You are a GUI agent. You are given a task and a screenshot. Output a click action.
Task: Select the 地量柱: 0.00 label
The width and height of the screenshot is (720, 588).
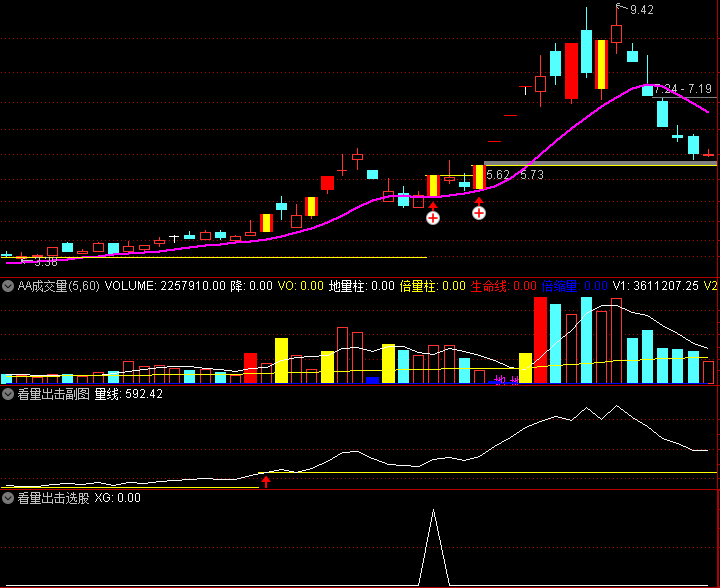pyautogui.click(x=362, y=286)
